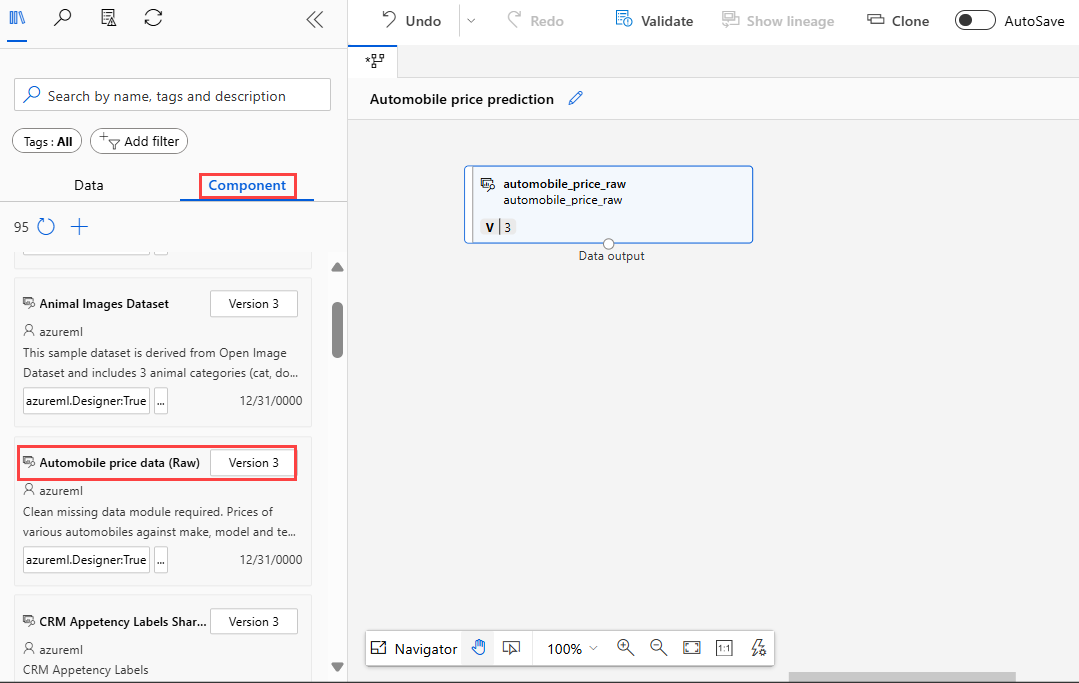The width and height of the screenshot is (1079, 683).
Task: Click the Add filter button
Action: (139, 141)
